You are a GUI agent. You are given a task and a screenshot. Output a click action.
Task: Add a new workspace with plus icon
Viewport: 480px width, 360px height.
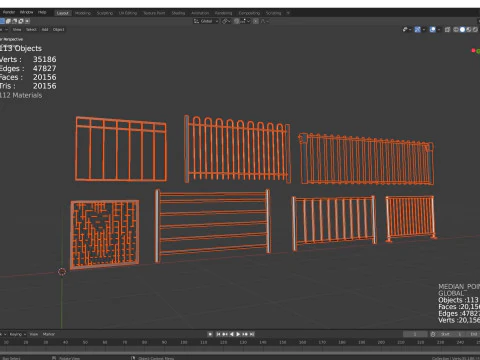tap(288, 13)
